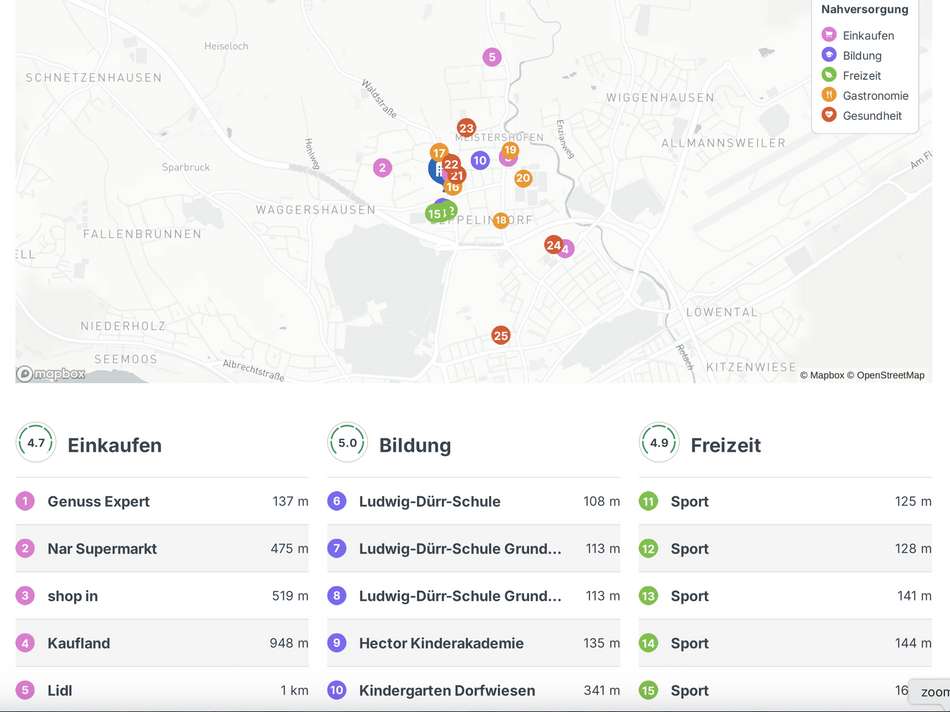
Task: Click the red health marker 23
Action: click(466, 128)
